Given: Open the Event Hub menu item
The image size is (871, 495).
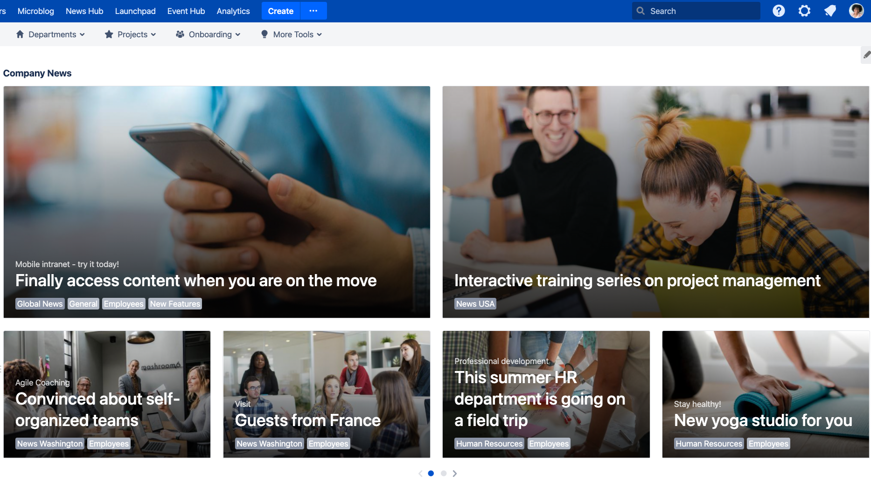Looking at the screenshot, I should [186, 11].
